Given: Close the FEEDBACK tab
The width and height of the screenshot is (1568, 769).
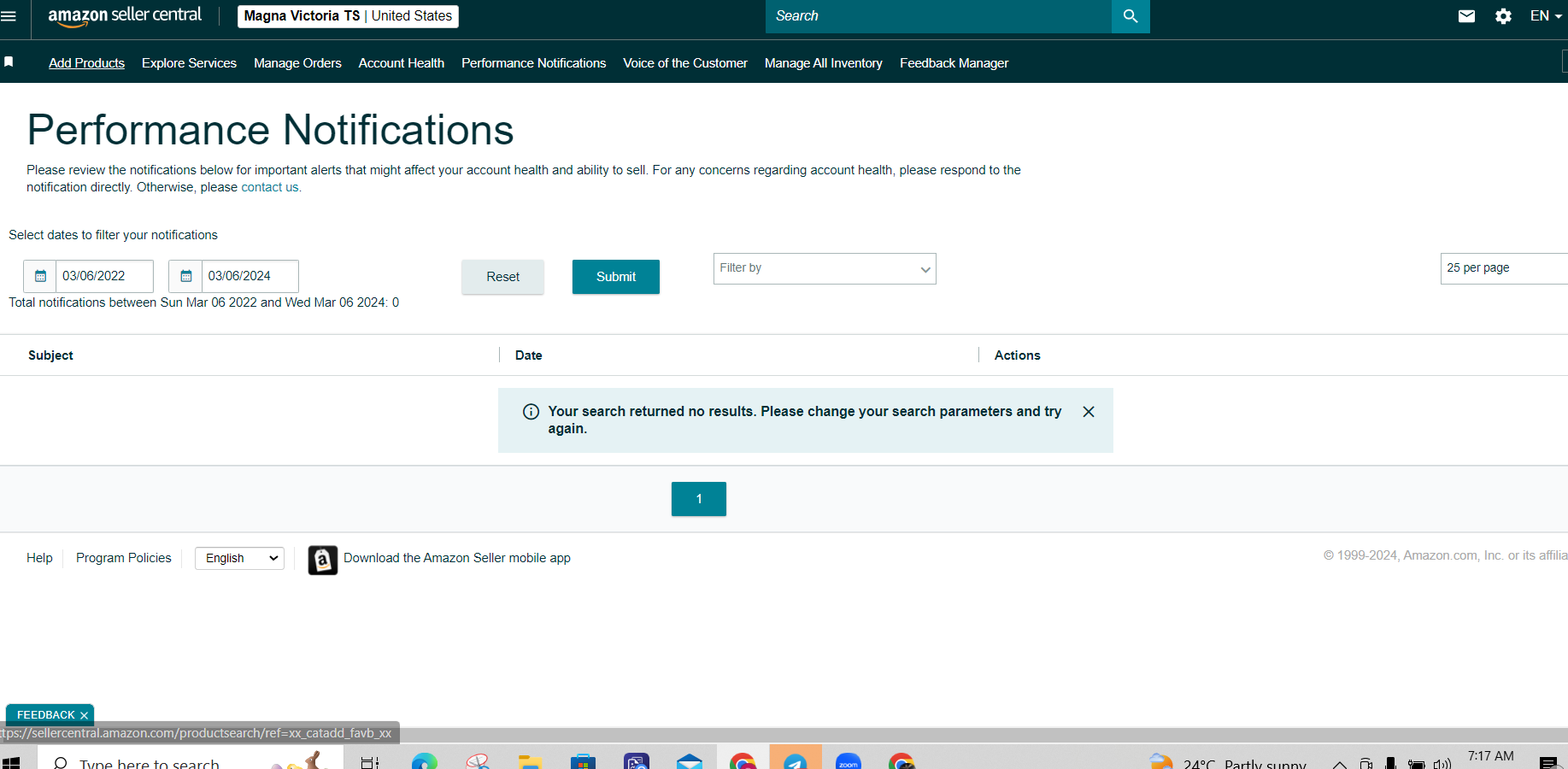Looking at the screenshot, I should pos(84,716).
